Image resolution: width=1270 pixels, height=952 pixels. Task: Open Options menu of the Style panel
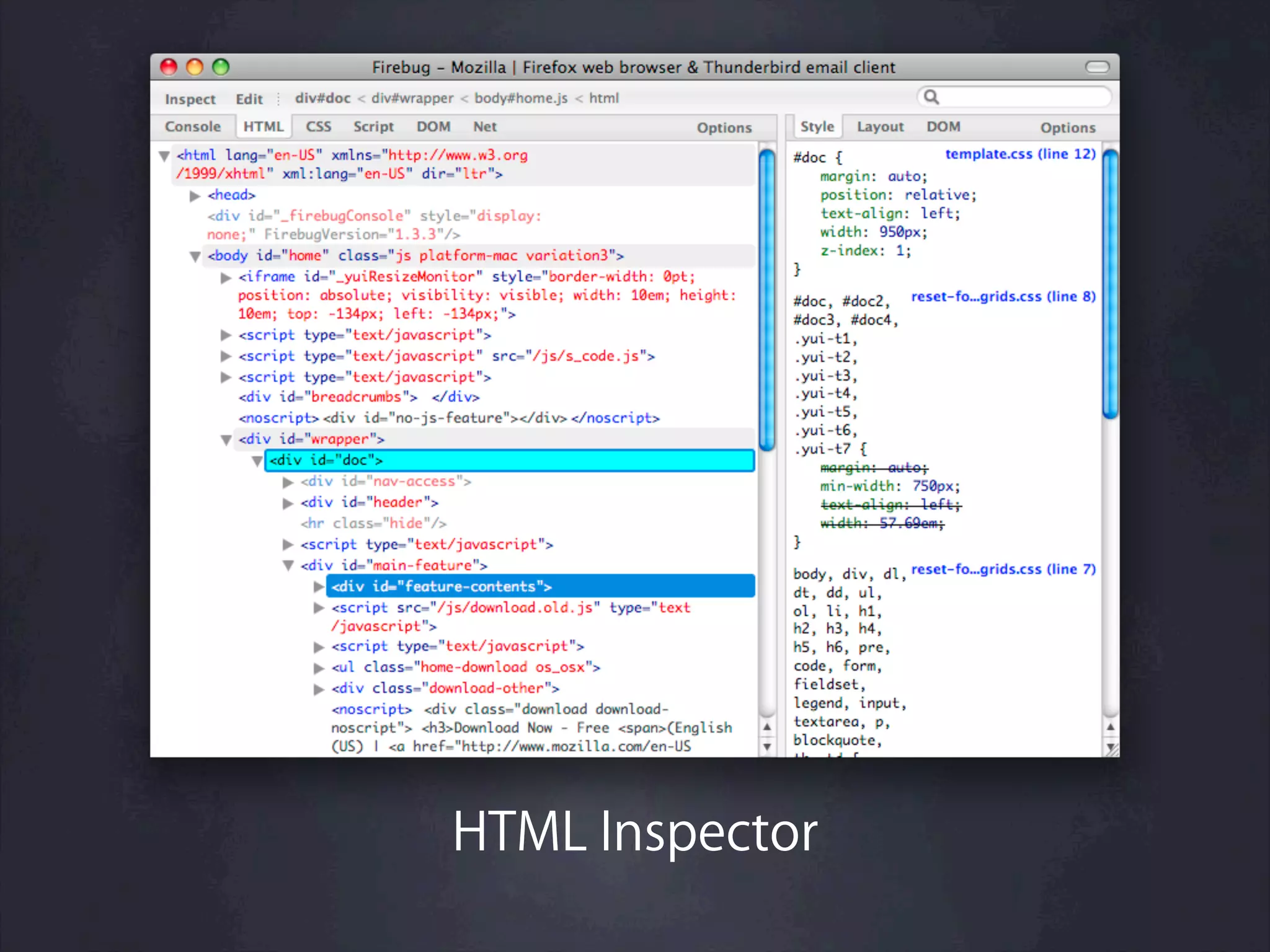1068,128
